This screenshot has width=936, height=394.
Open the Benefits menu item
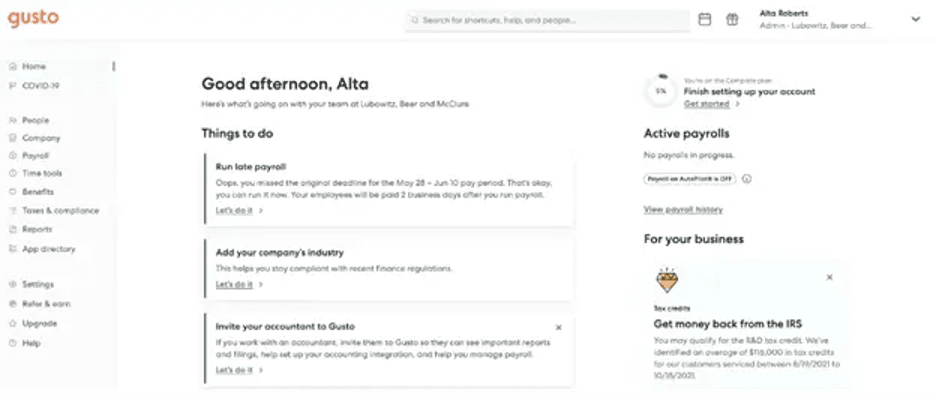[38, 192]
